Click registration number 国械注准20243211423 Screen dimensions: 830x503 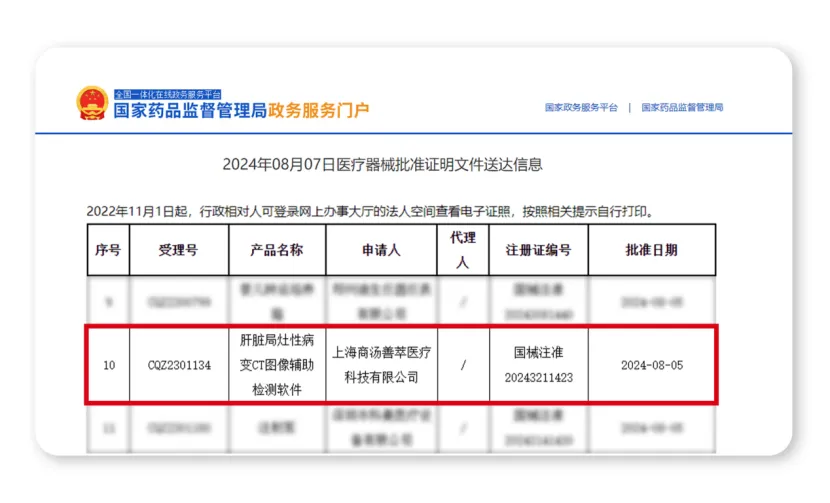click(538, 365)
